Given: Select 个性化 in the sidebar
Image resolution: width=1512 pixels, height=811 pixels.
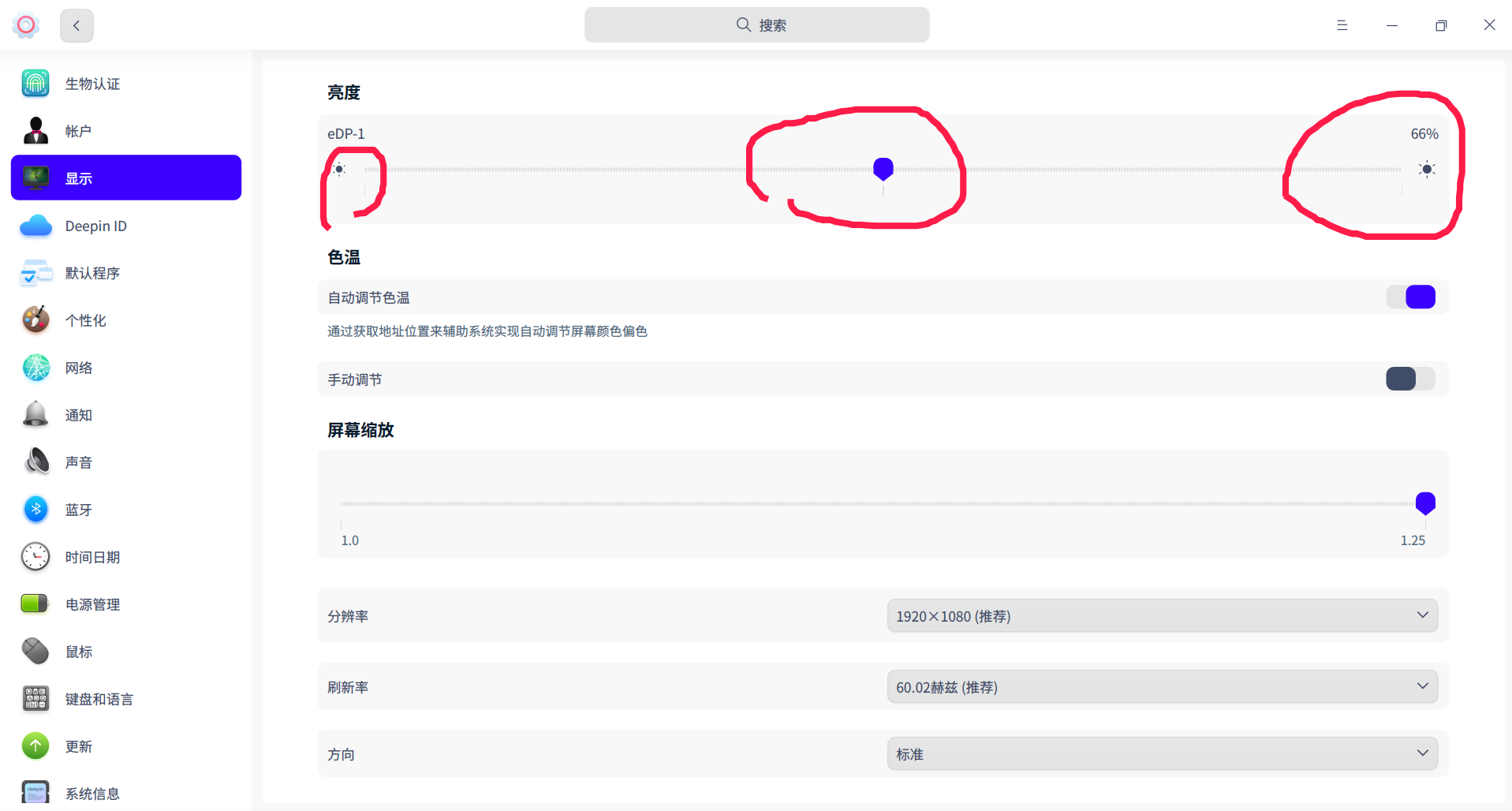Looking at the screenshot, I should point(85,320).
